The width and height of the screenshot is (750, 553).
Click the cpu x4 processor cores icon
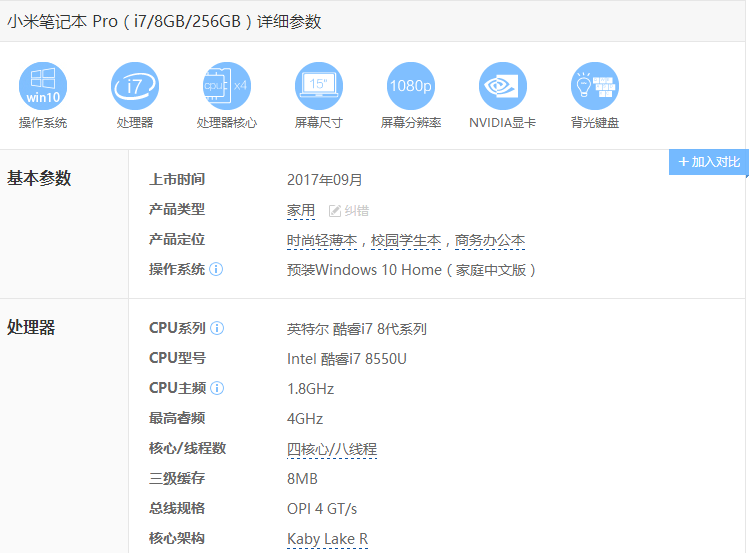227,86
